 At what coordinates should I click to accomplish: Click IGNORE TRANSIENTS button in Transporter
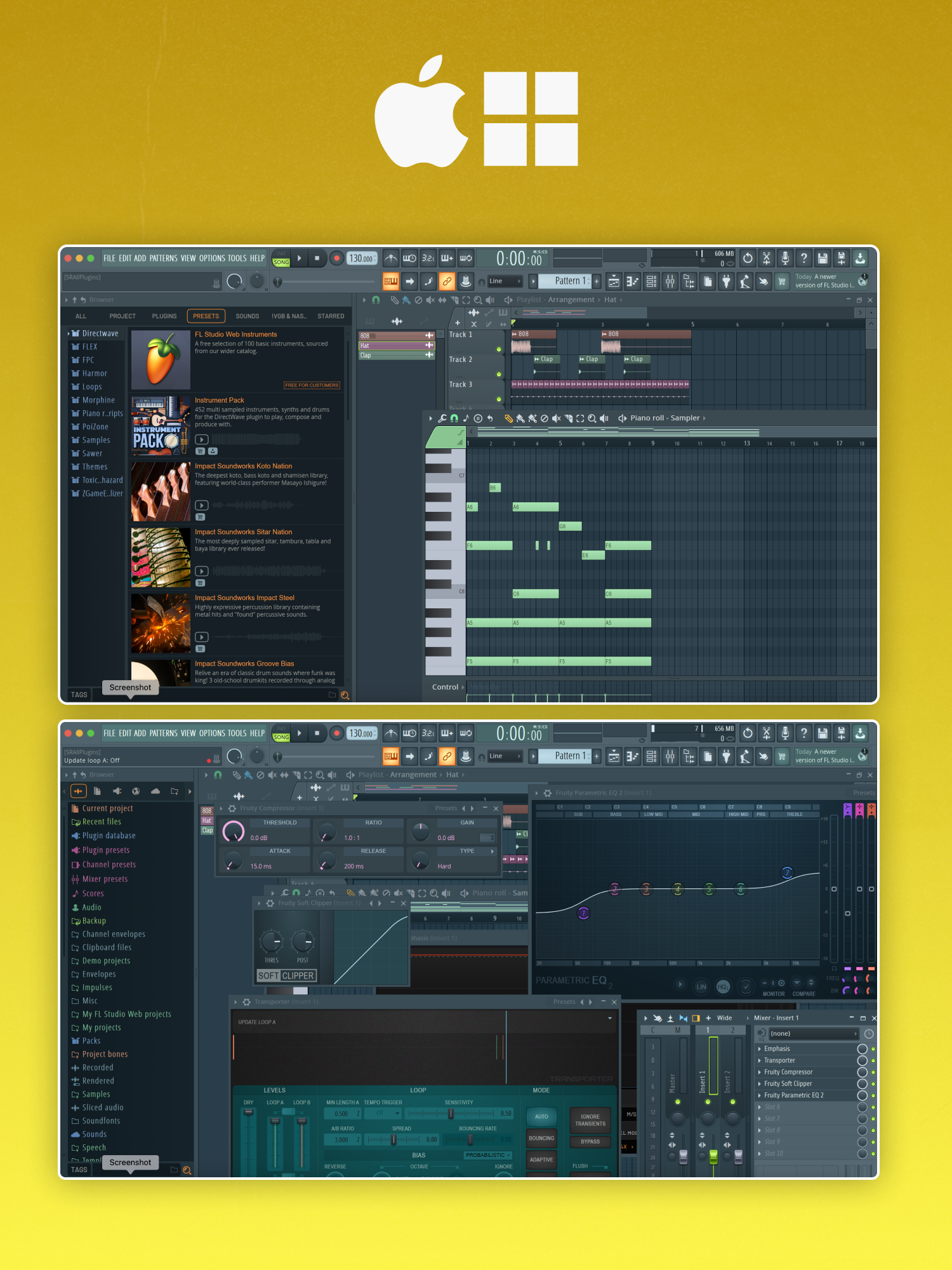pyautogui.click(x=590, y=1120)
